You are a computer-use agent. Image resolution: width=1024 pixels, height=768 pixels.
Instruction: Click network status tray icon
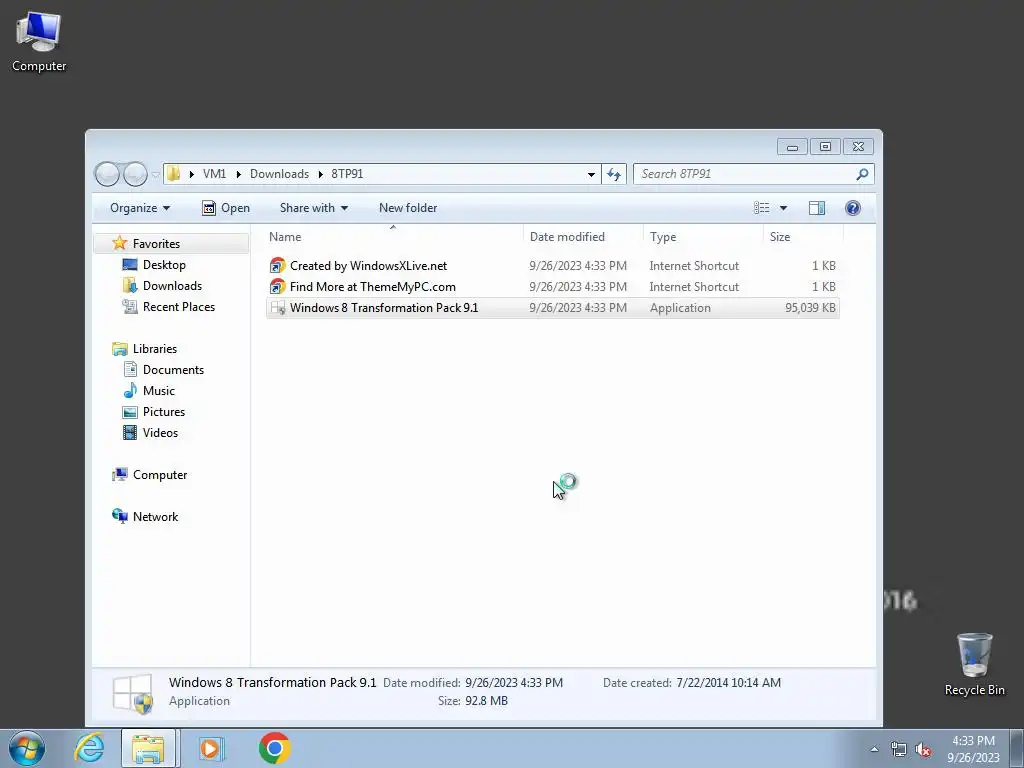coord(899,749)
